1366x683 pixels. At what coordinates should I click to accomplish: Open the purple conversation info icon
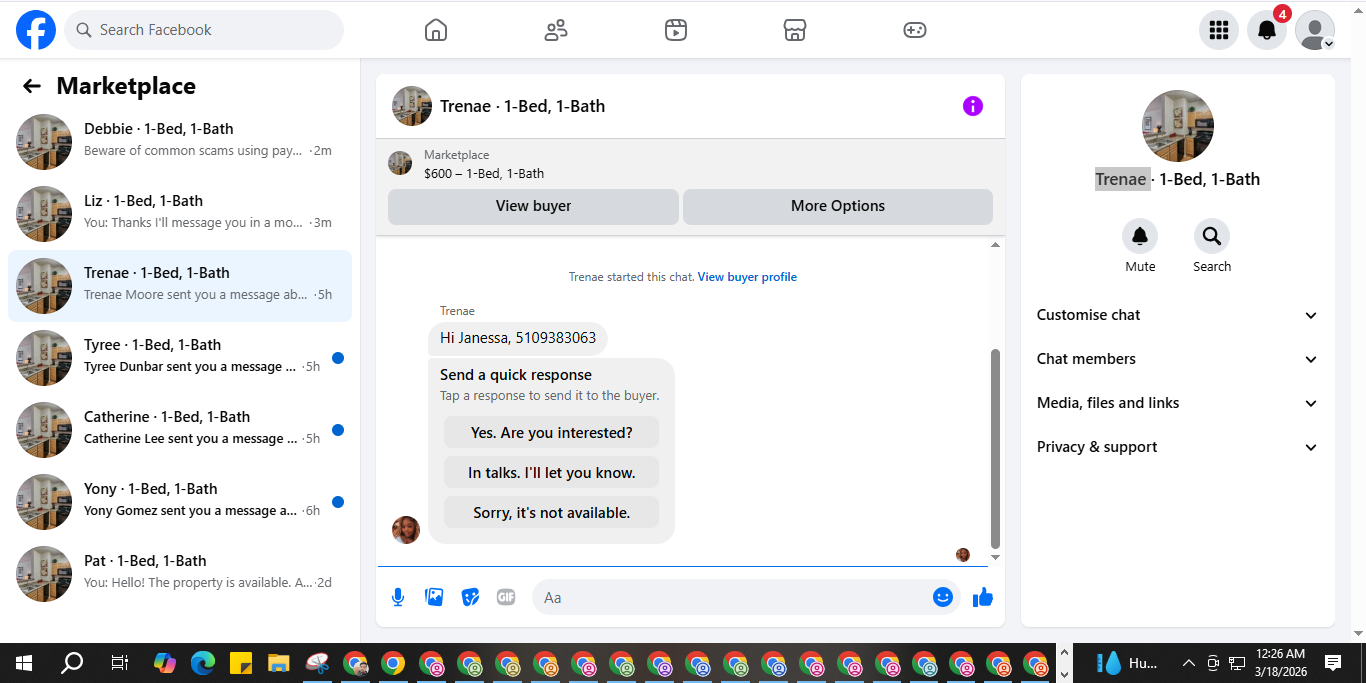coord(973,106)
